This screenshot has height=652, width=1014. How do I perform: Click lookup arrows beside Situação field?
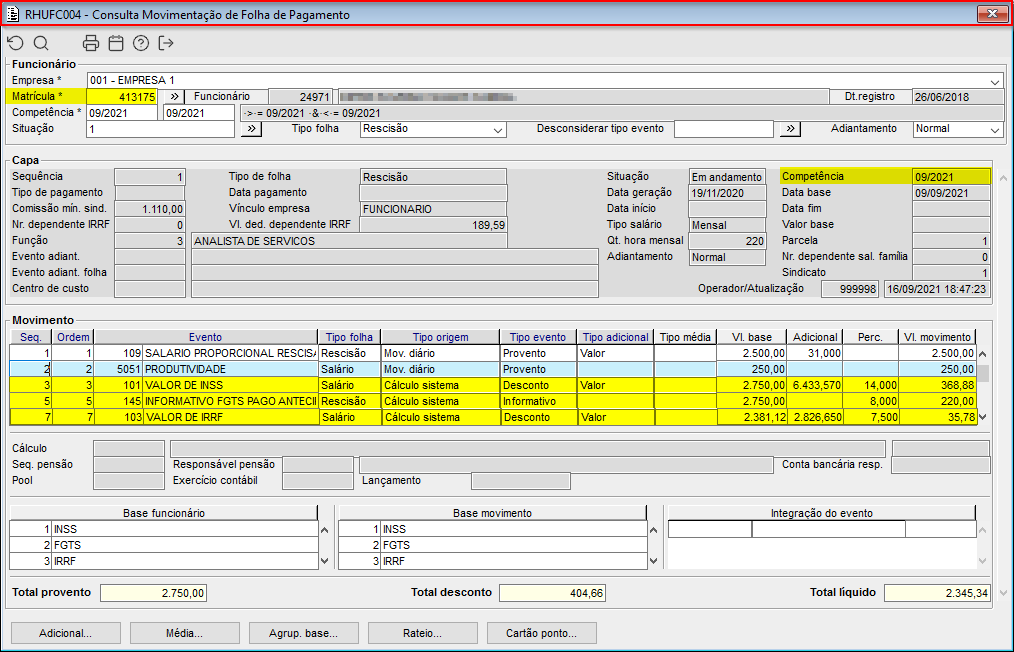tap(251, 129)
